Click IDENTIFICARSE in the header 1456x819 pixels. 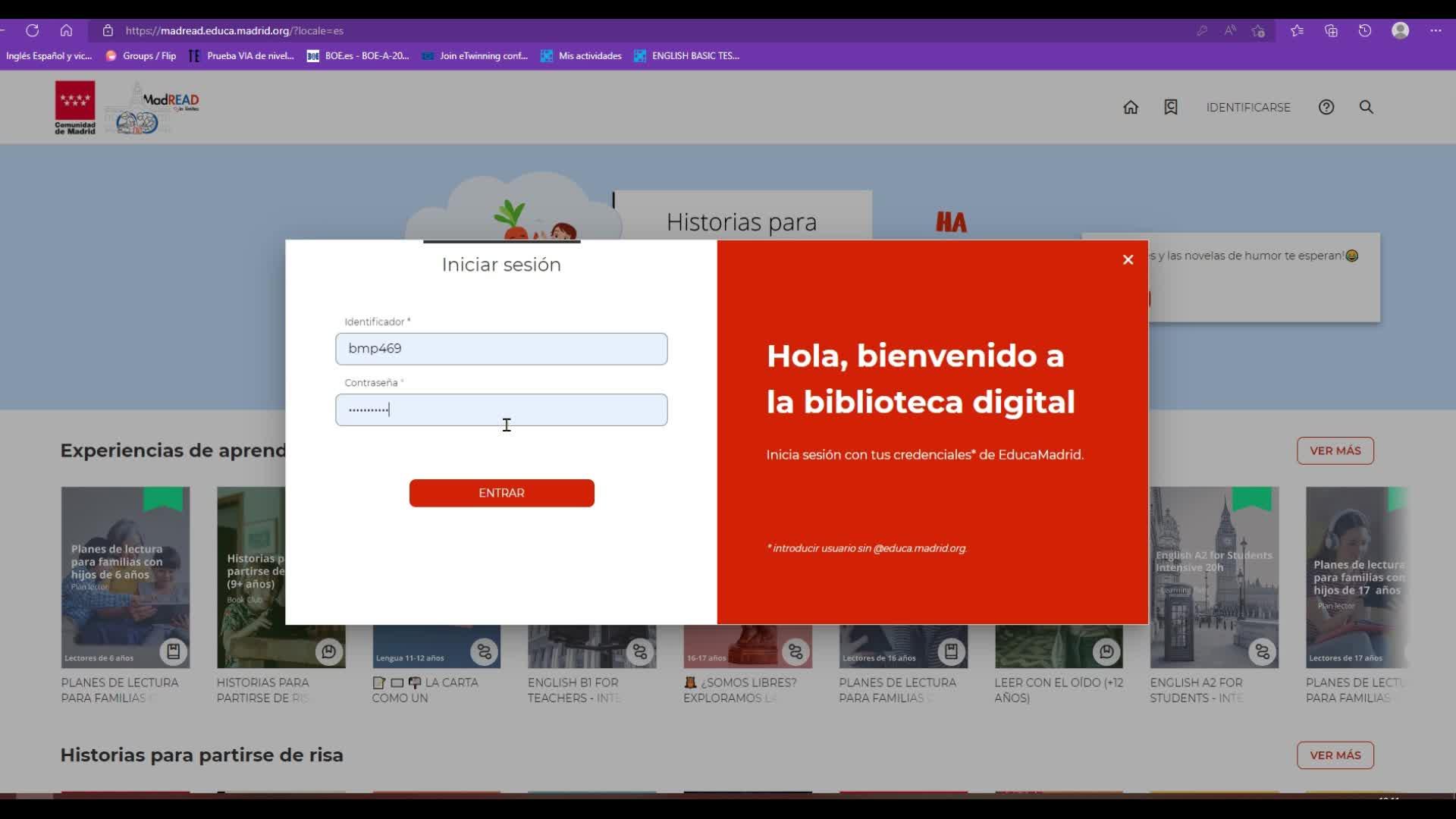[1247, 107]
